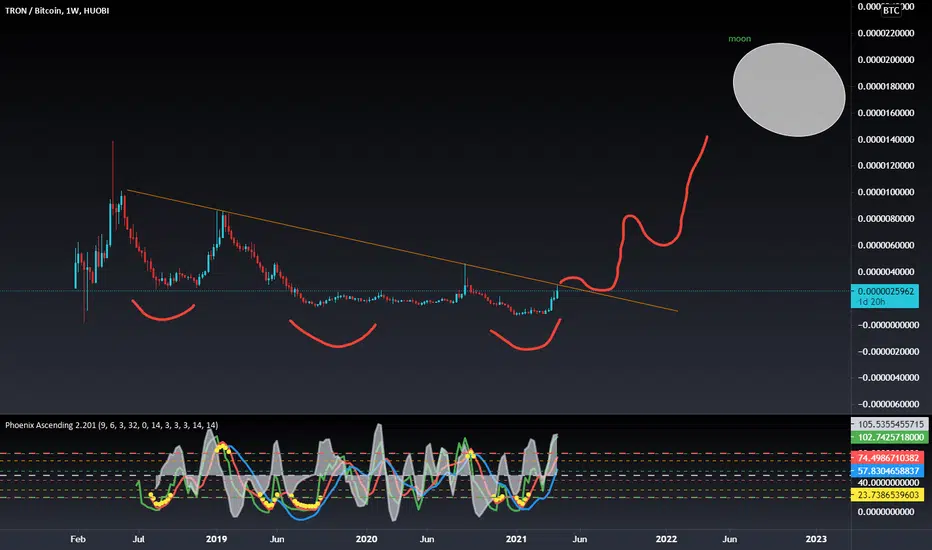Click the 0.0000080000 price axis label
The width and height of the screenshot is (932, 550).
[886, 219]
